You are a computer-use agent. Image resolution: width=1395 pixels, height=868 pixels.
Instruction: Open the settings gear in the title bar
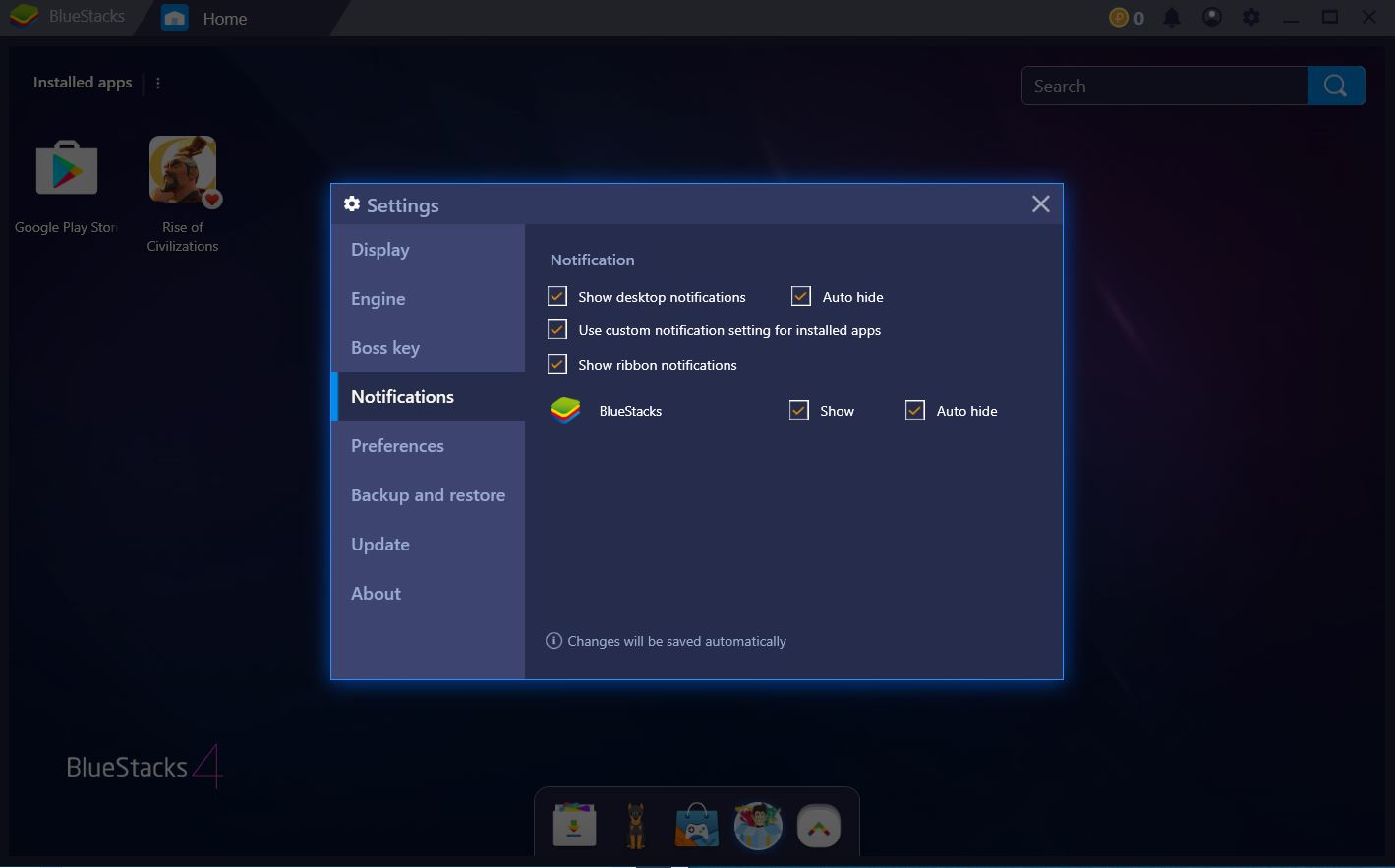click(x=1250, y=17)
